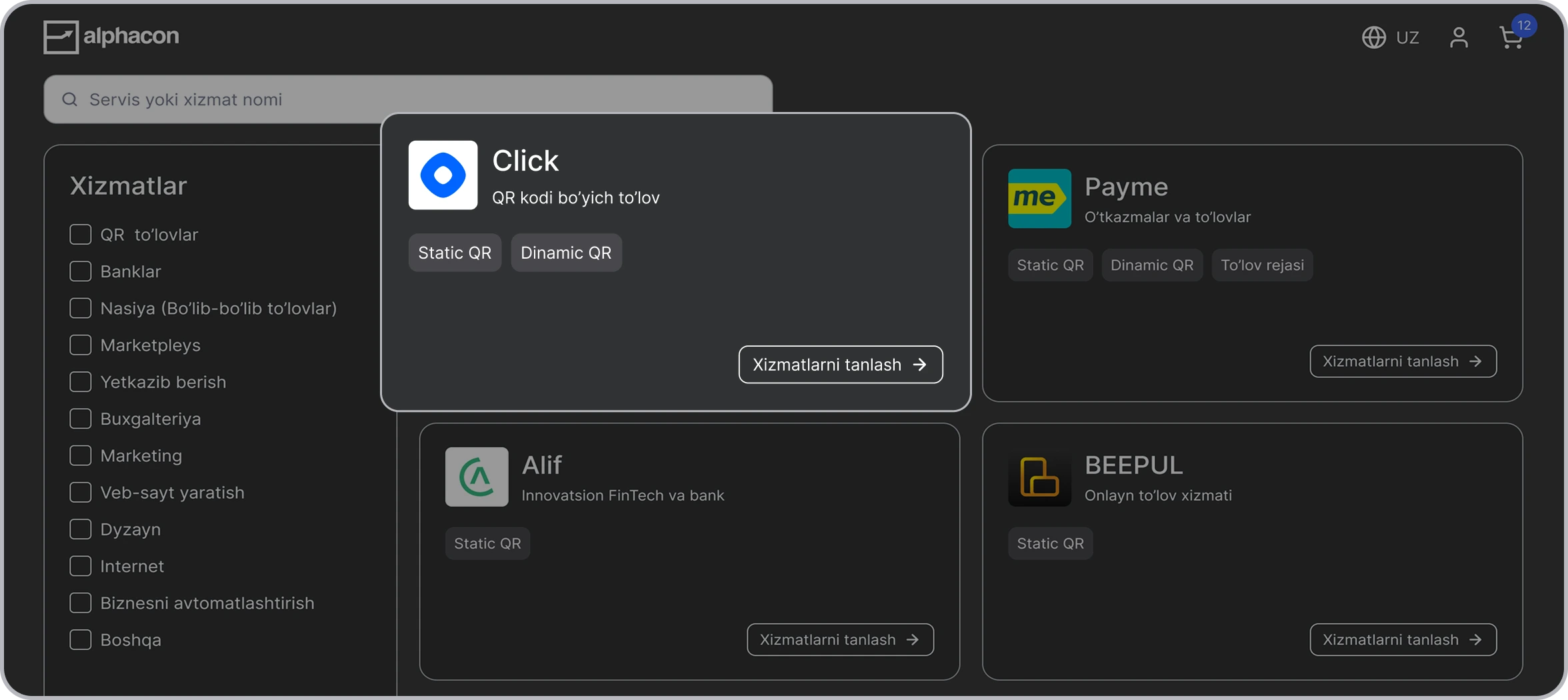Check the Marketpleys checkbox
Screen dimensions: 1568x700
click(x=81, y=345)
